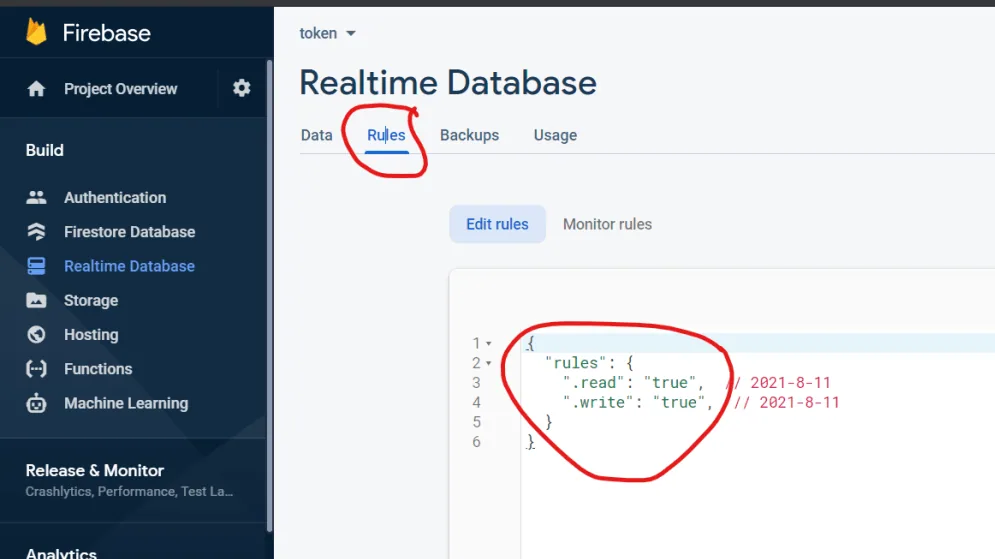Click the "rules": { code line
Viewport: 995px width, 559px height.
589,363
